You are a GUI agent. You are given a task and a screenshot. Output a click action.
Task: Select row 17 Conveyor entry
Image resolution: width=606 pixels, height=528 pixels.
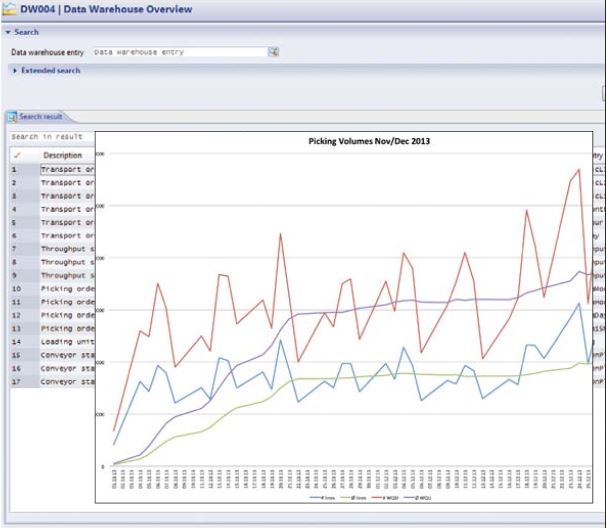pyautogui.click(x=67, y=382)
